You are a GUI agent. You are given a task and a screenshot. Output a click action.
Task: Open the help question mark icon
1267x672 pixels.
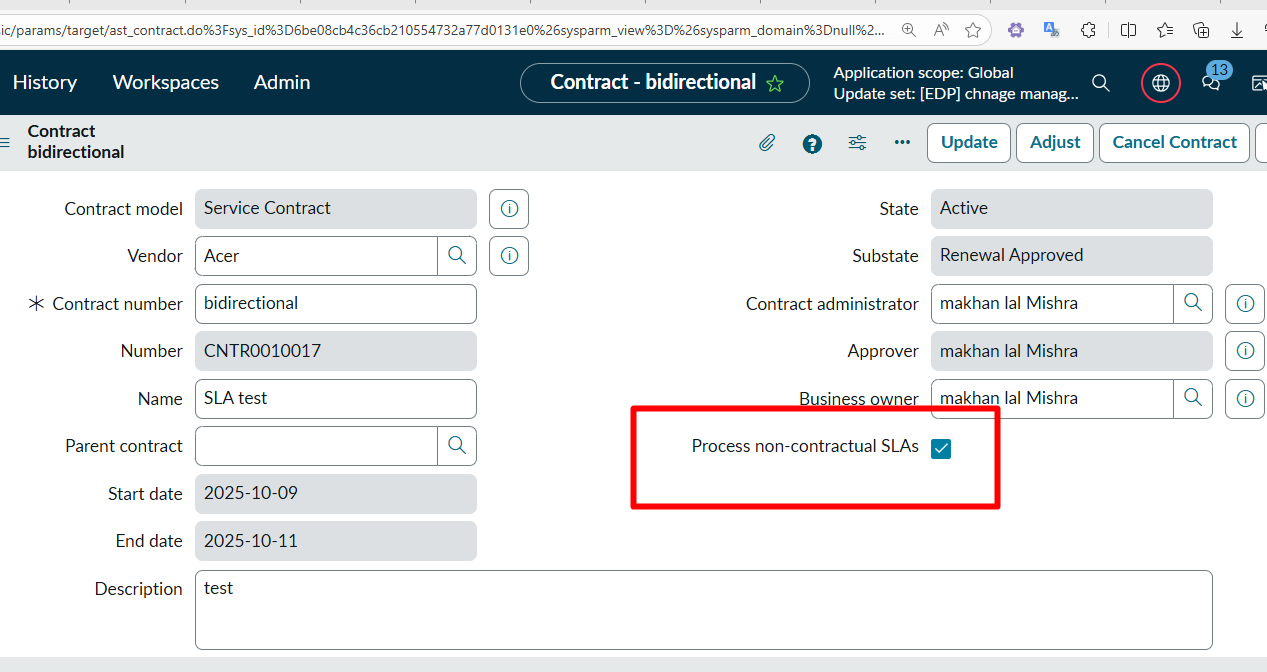pos(812,143)
